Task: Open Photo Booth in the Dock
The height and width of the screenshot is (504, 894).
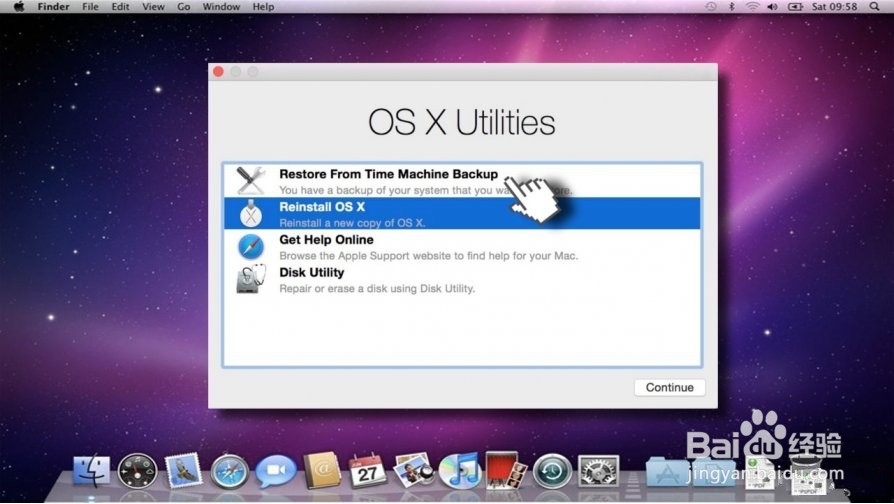Action: click(505, 471)
